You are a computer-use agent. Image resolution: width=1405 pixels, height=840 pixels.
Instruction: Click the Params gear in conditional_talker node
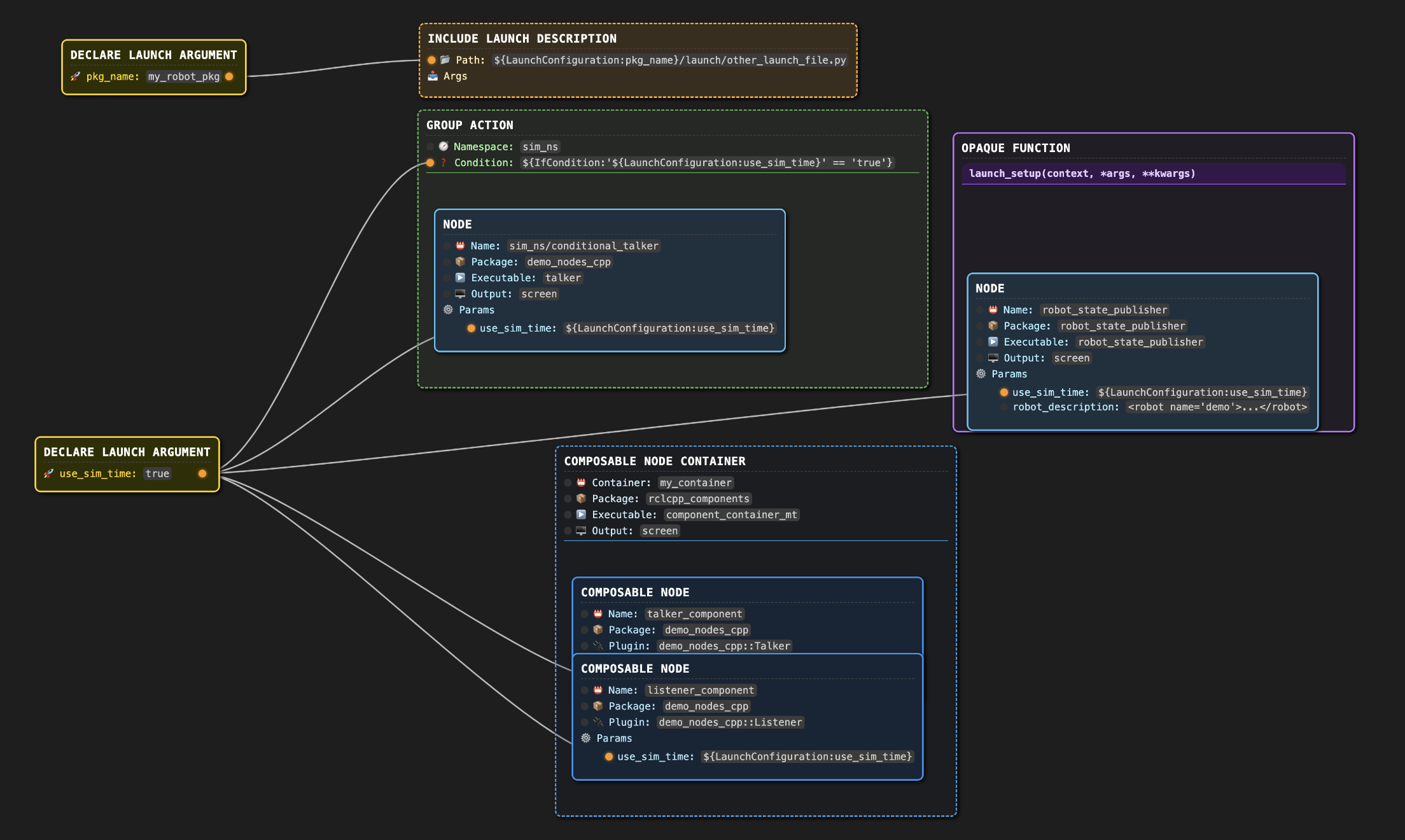pos(448,310)
